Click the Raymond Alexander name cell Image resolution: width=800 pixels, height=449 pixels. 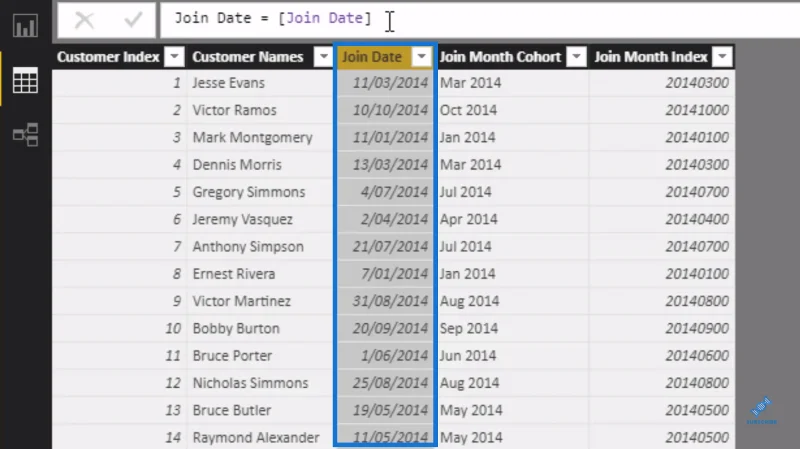coord(260,438)
